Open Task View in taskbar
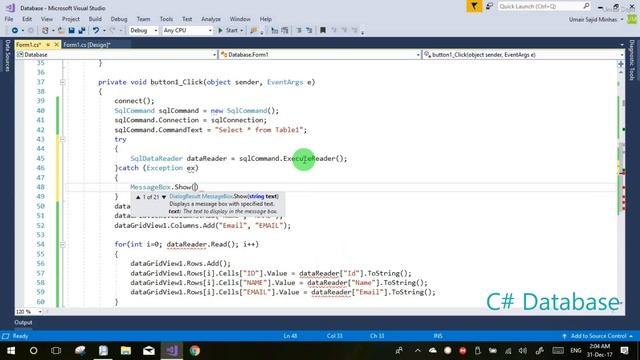The height and width of the screenshot is (360, 640). [x=56, y=351]
